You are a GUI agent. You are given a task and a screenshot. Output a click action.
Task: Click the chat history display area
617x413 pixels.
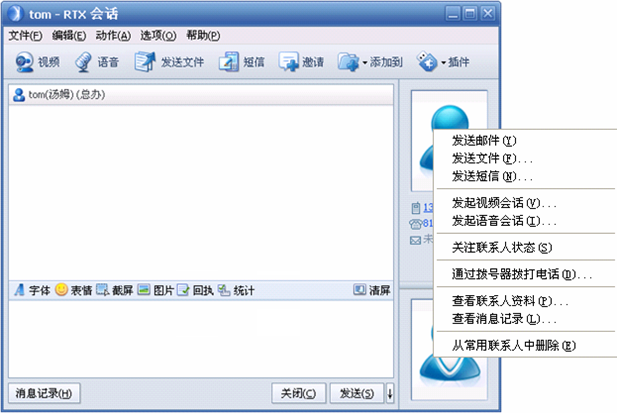(201, 192)
